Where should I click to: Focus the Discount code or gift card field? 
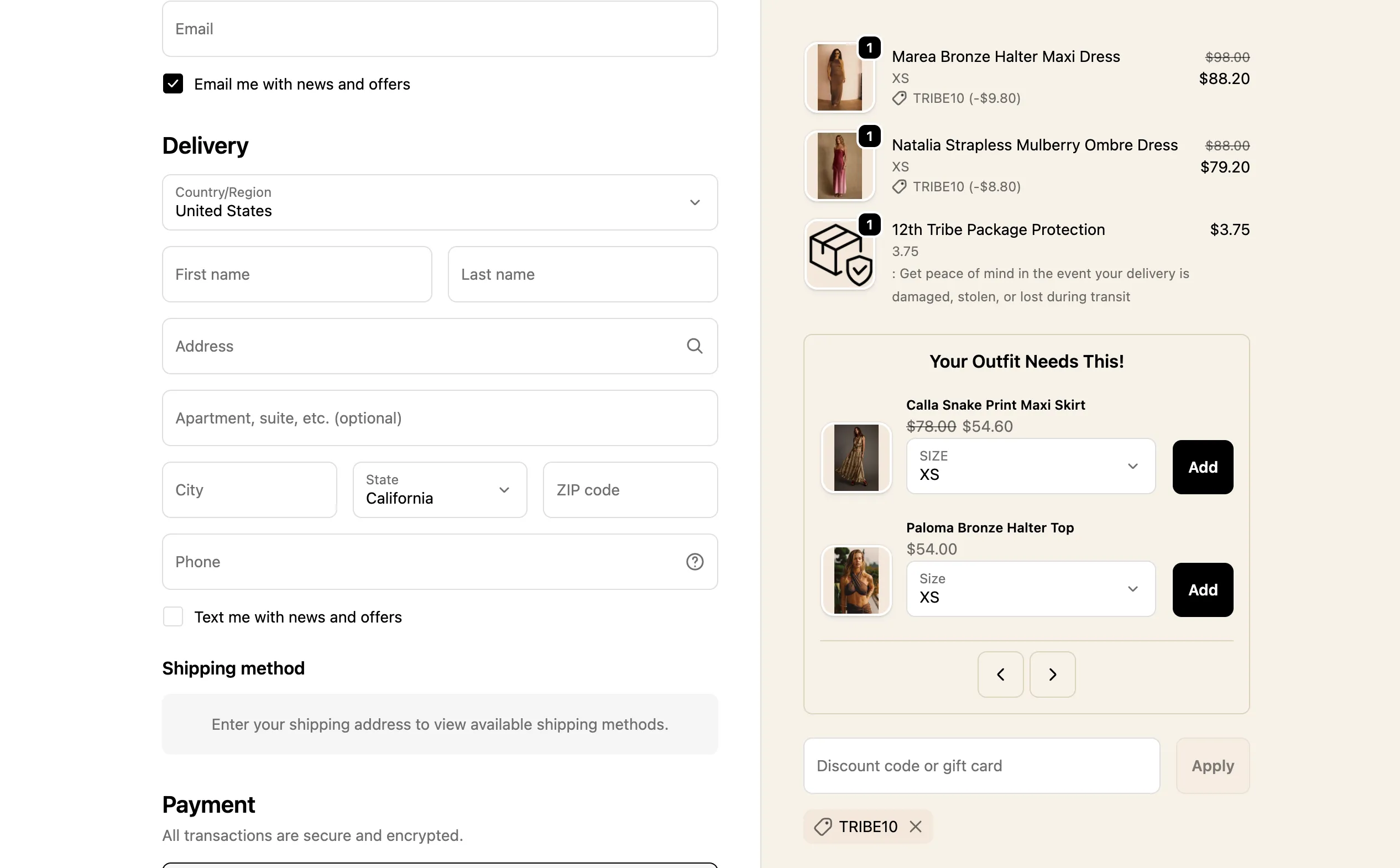981,766
